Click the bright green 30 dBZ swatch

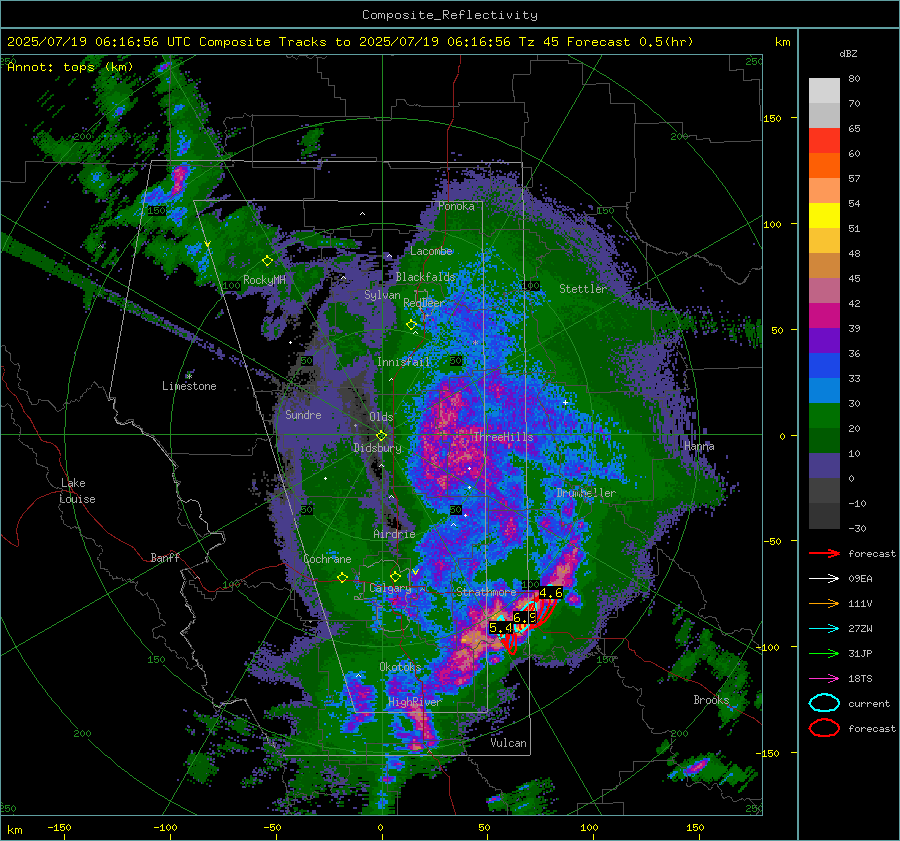coord(824,416)
